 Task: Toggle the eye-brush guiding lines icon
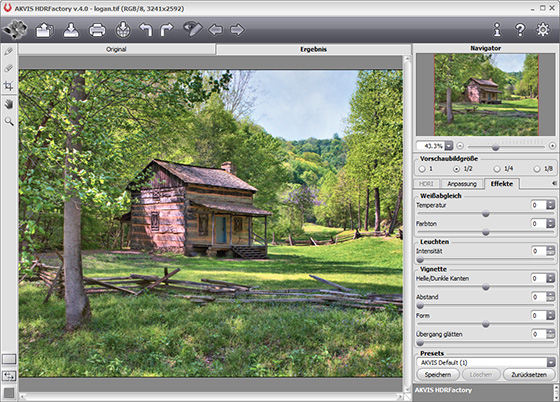tap(192, 29)
